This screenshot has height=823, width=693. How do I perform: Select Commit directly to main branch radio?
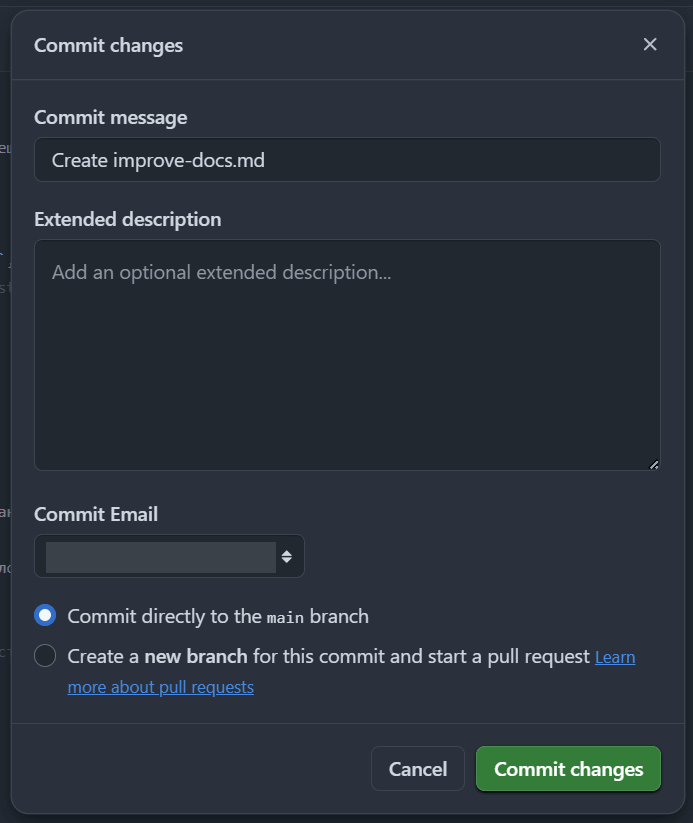pos(45,615)
